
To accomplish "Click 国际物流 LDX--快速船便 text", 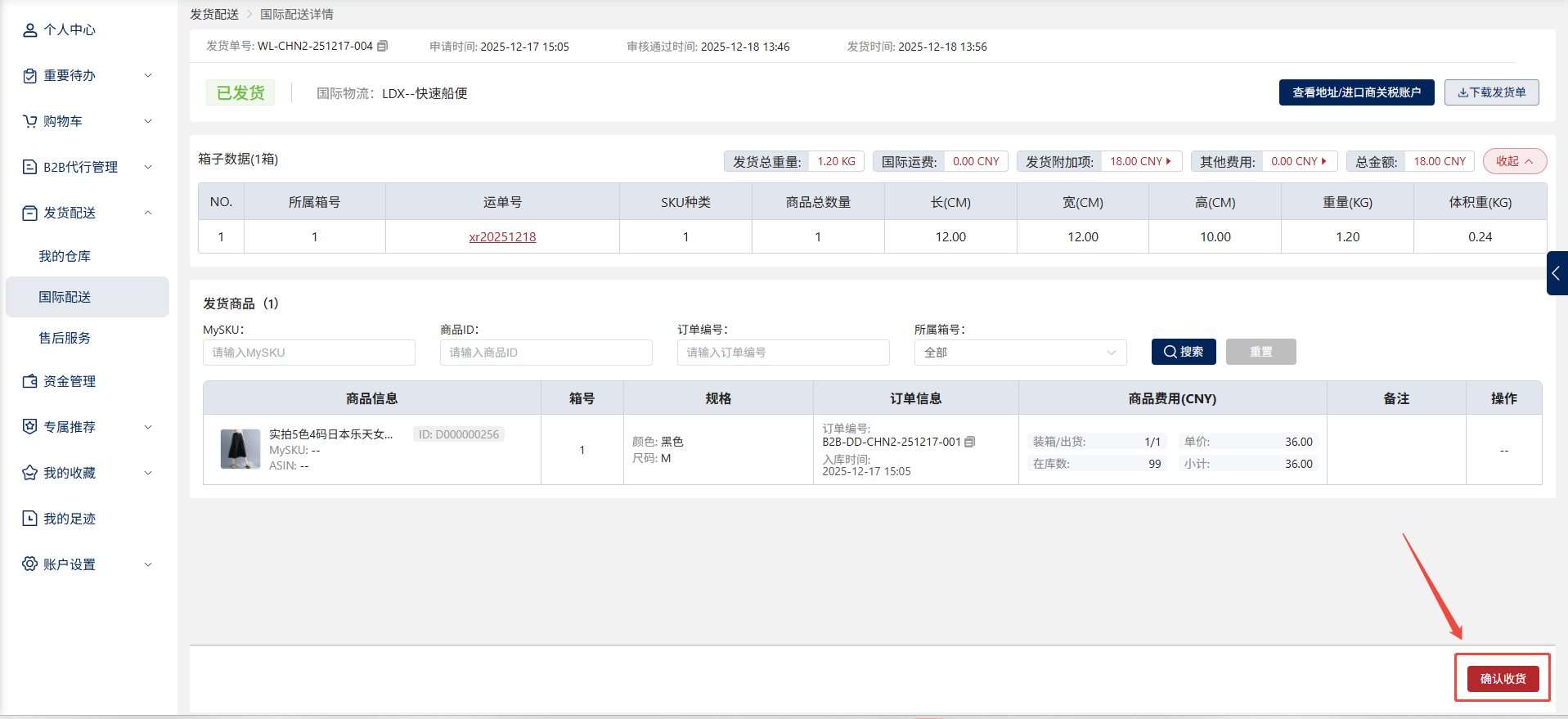I will click(x=392, y=94).
